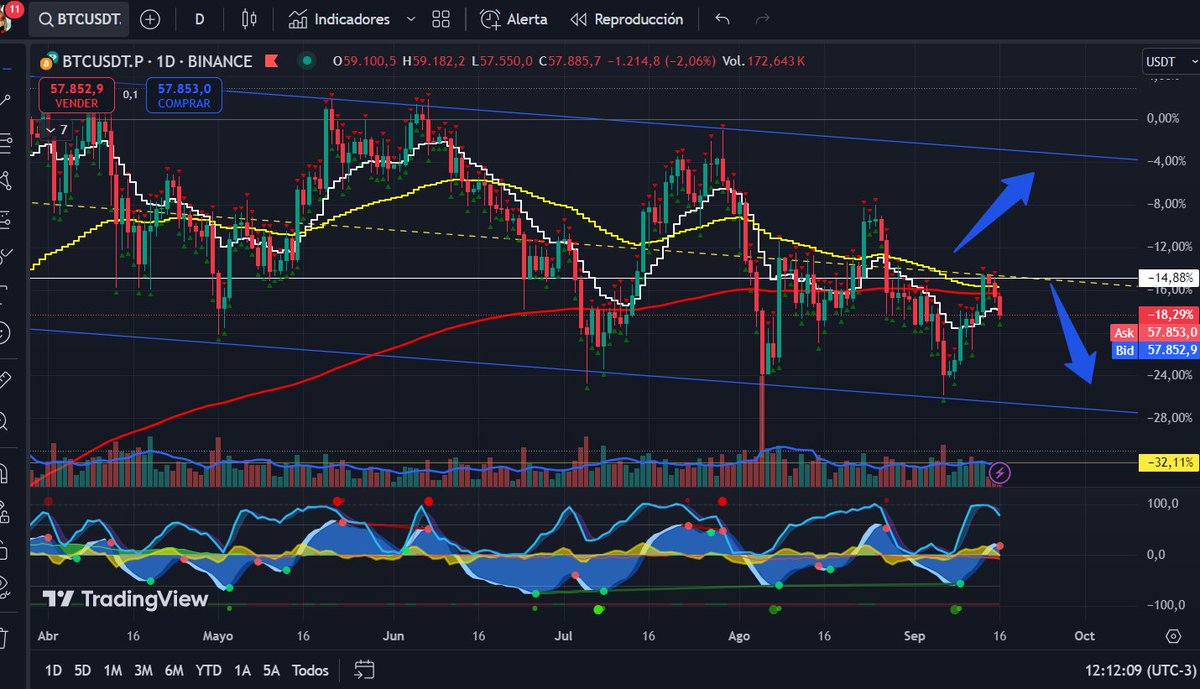1200x689 pixels.
Task: Click the Ago label on time axis
Action: (739, 636)
